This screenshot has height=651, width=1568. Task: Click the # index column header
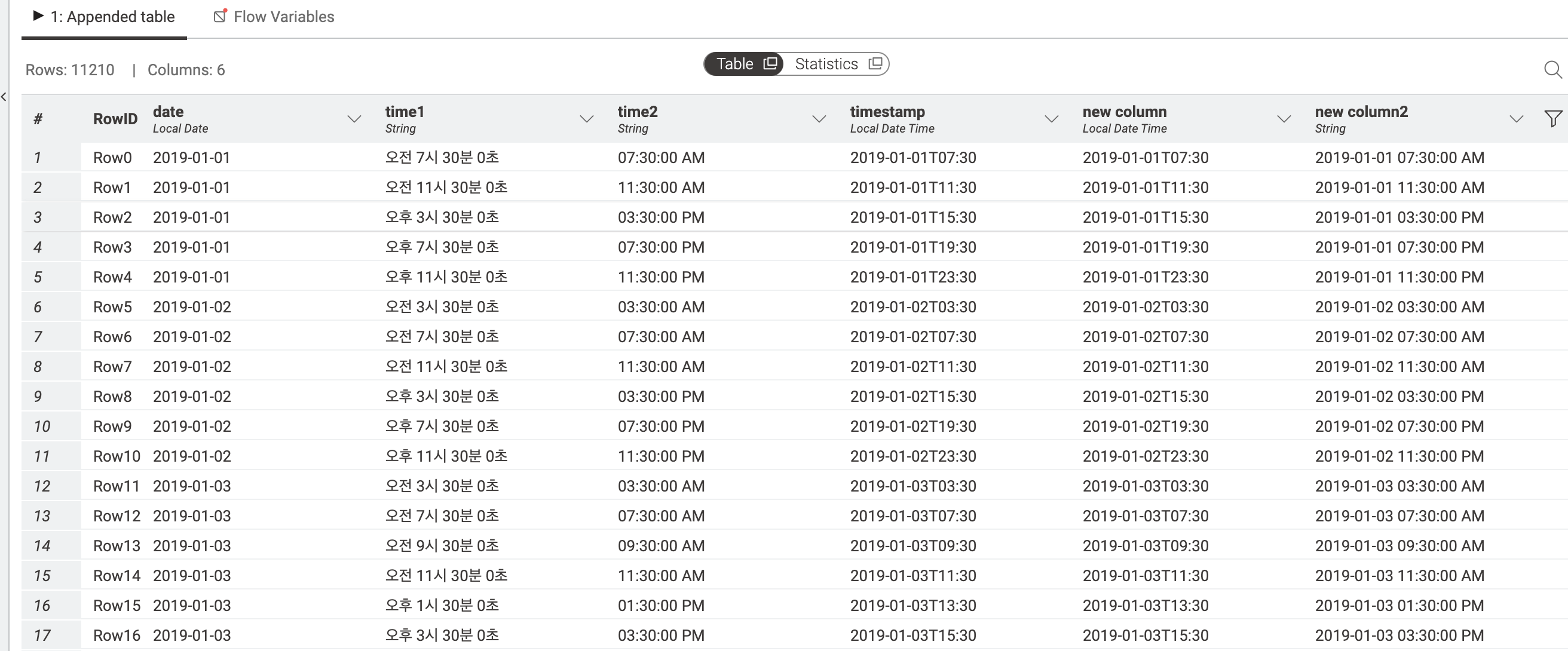(x=38, y=119)
